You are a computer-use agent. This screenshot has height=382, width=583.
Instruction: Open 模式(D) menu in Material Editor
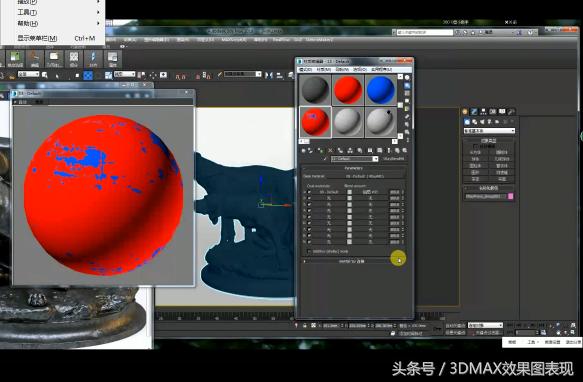click(305, 69)
